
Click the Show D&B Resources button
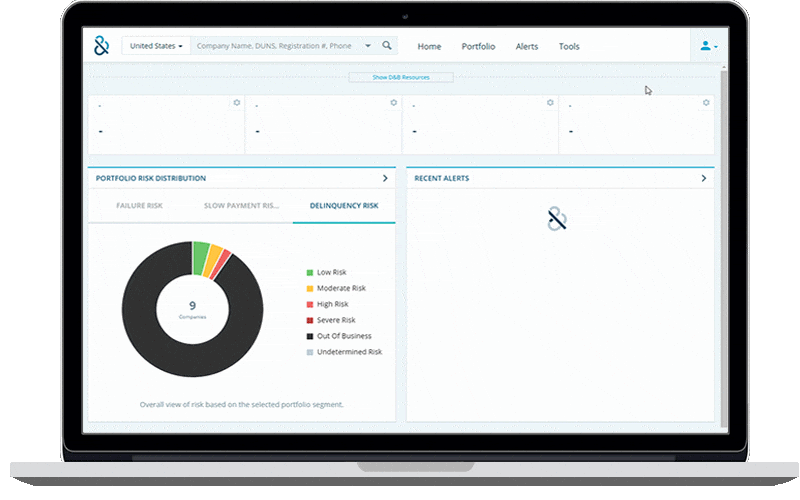click(400, 77)
